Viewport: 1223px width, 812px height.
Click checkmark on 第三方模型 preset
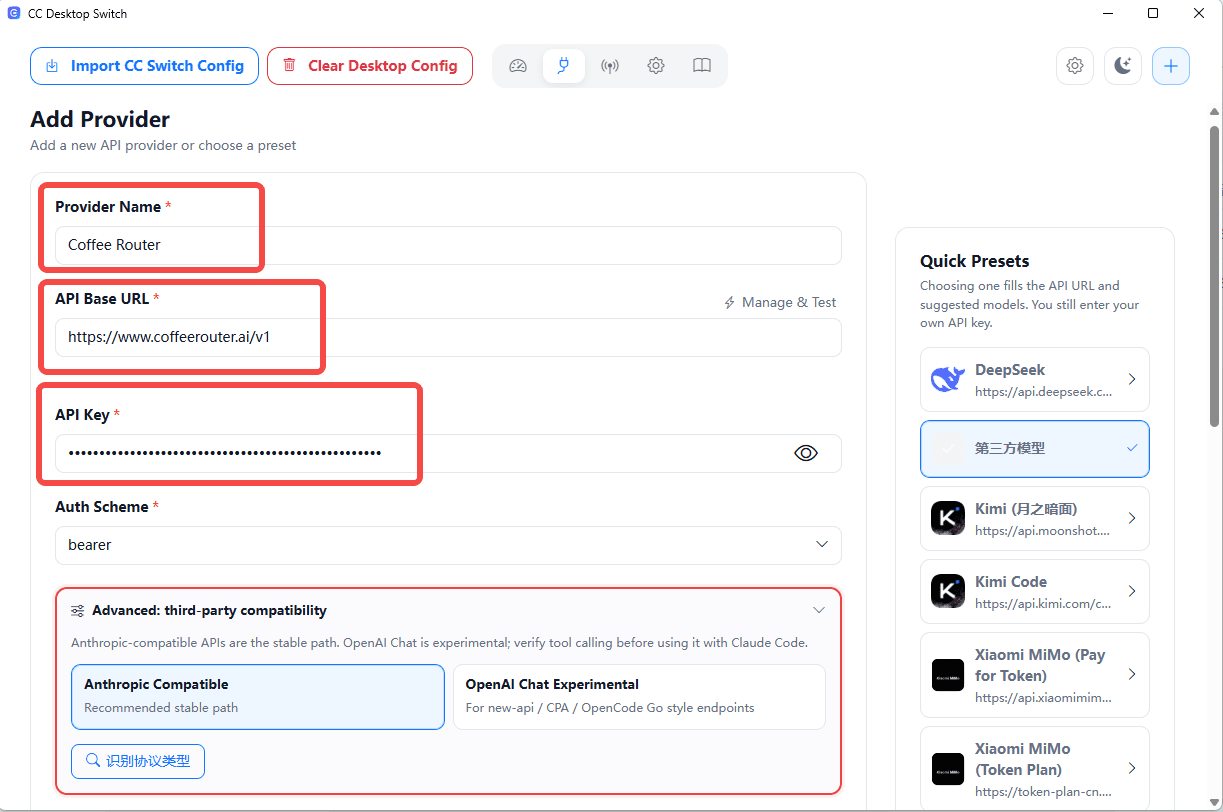click(1132, 449)
